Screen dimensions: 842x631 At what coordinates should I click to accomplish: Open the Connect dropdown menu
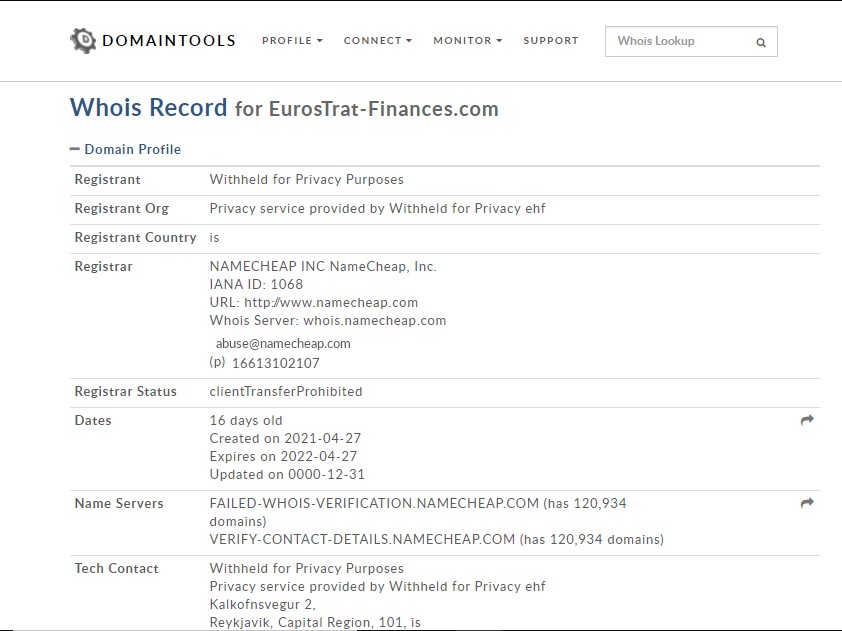tap(377, 41)
